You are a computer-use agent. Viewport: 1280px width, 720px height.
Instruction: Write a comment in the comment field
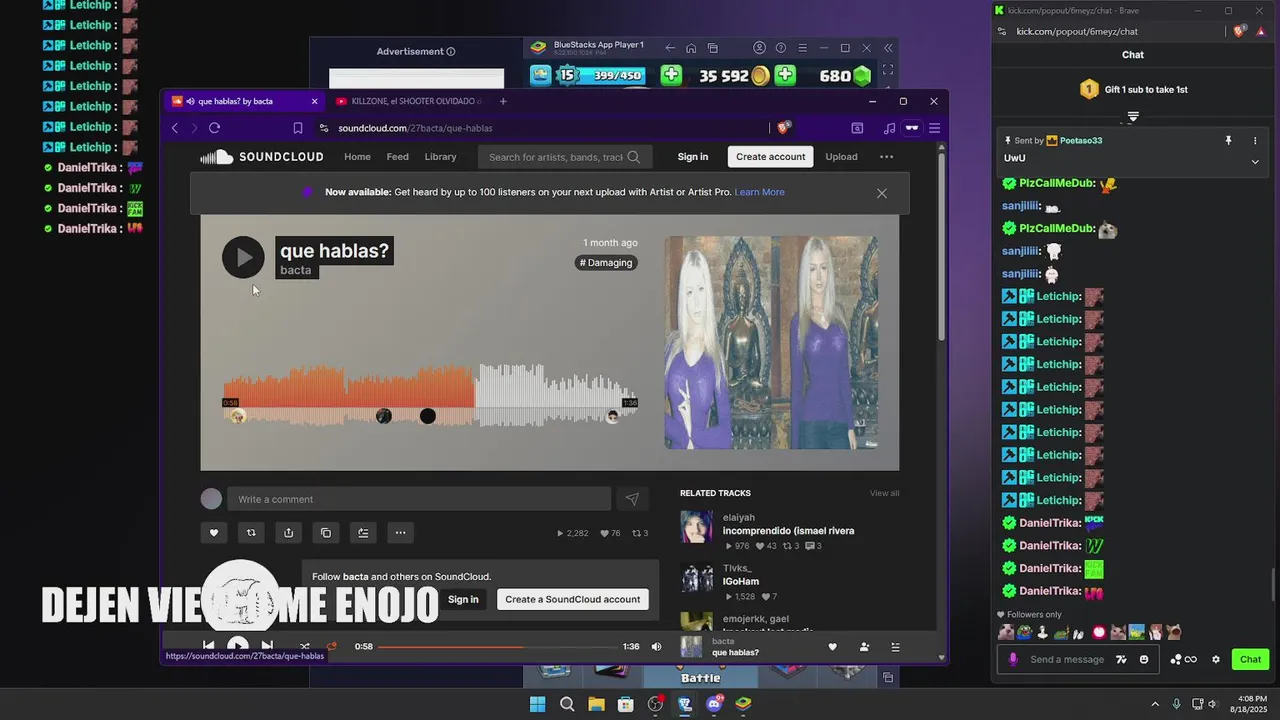419,499
